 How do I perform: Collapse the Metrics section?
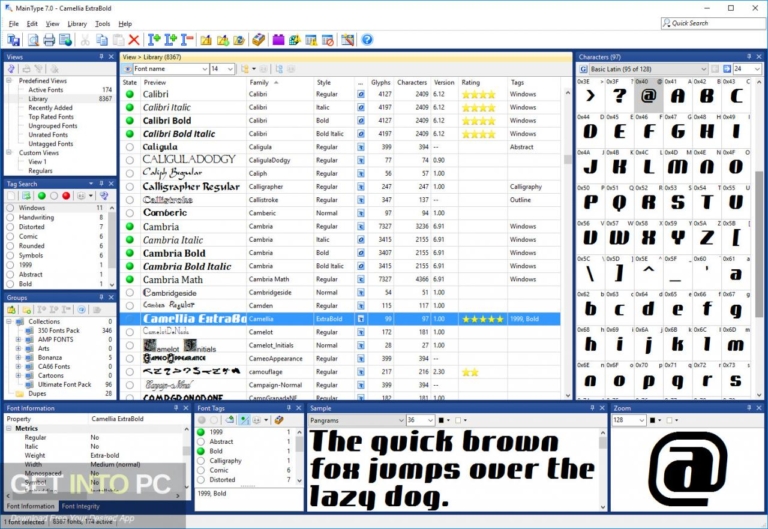[x=9, y=429]
